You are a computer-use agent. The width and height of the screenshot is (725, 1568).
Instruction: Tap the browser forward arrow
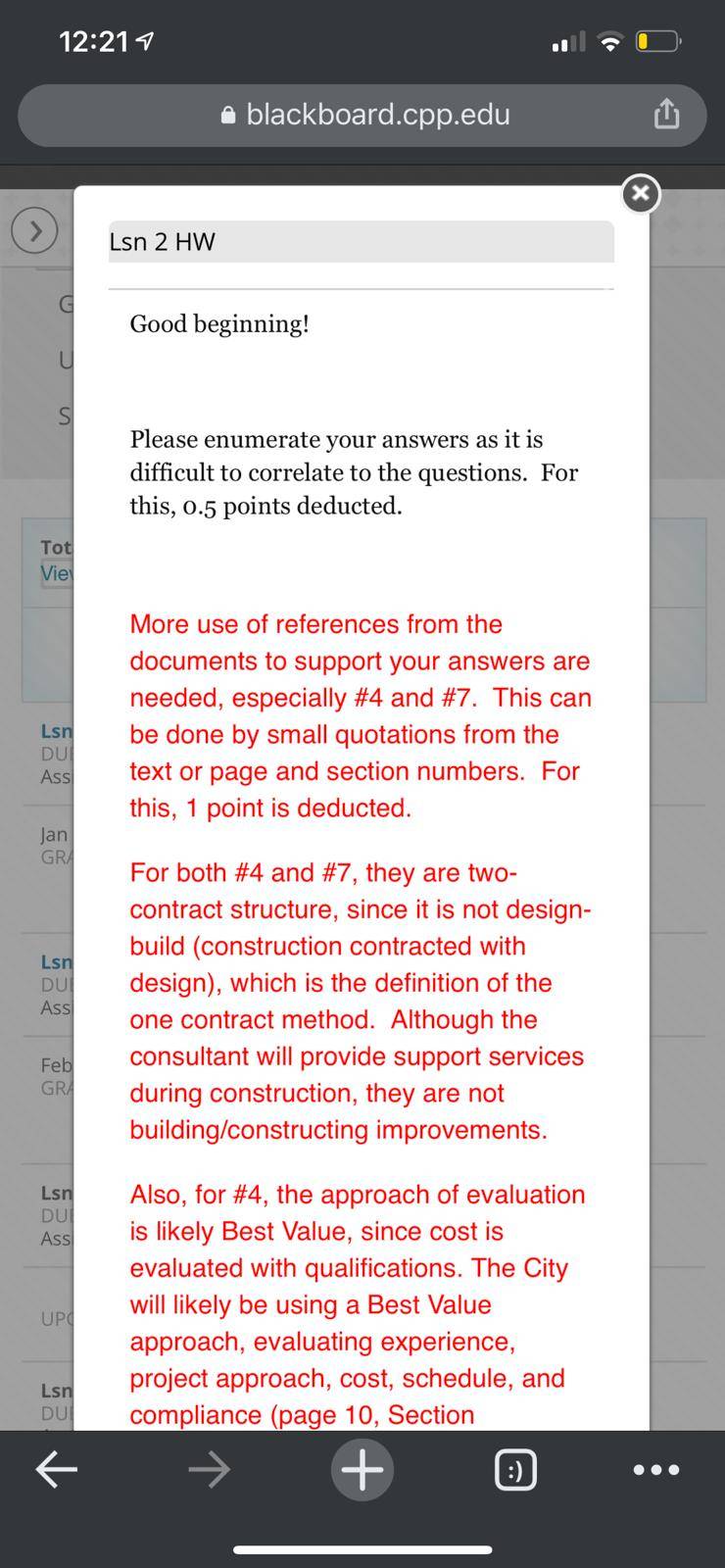(209, 1469)
